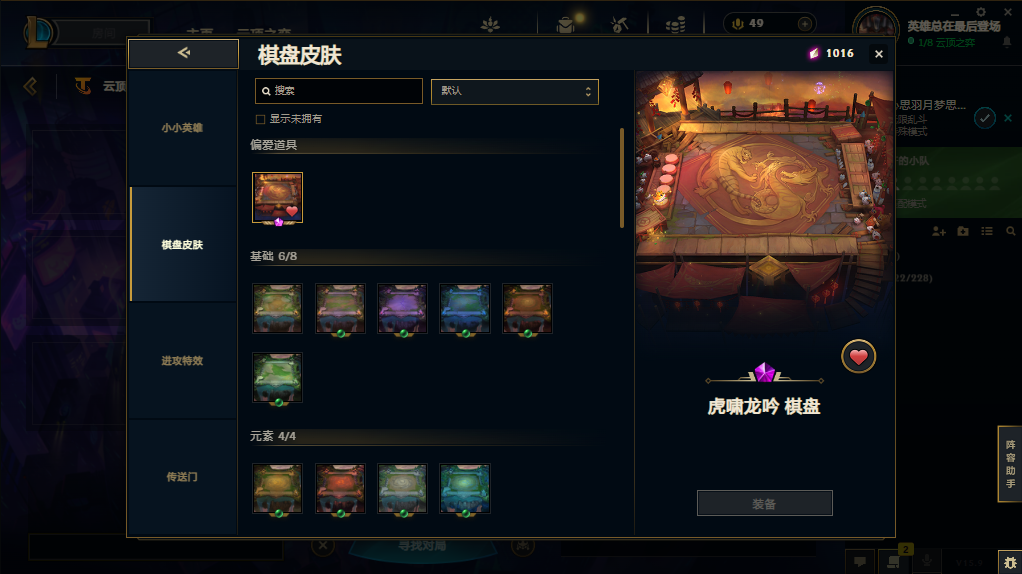Click the add friend icon

click(x=939, y=231)
